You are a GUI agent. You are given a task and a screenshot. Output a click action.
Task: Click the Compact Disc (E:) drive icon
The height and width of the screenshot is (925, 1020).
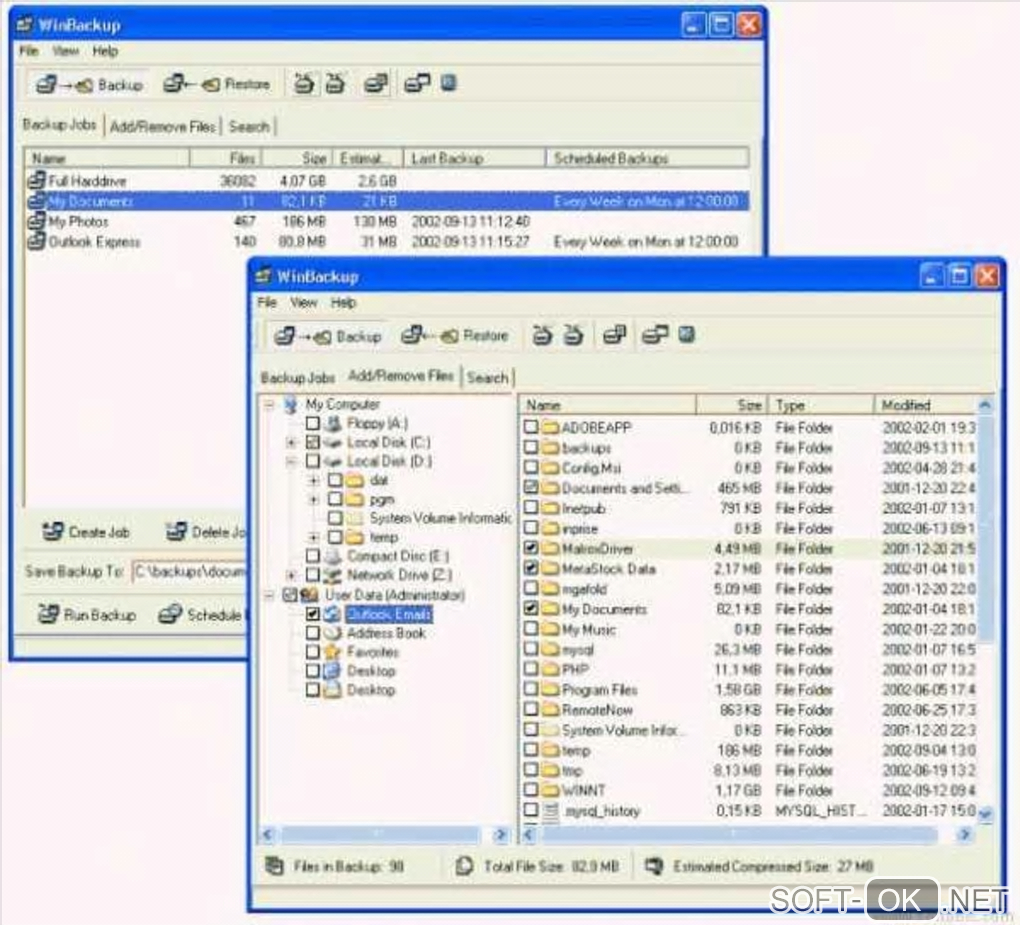coord(332,556)
